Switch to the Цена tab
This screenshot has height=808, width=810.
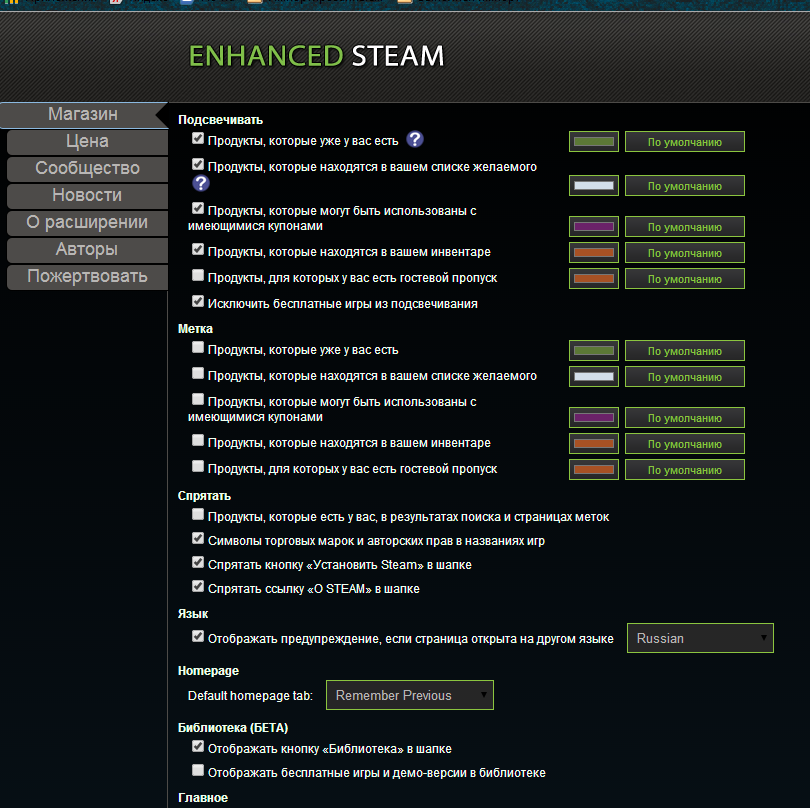(x=87, y=142)
